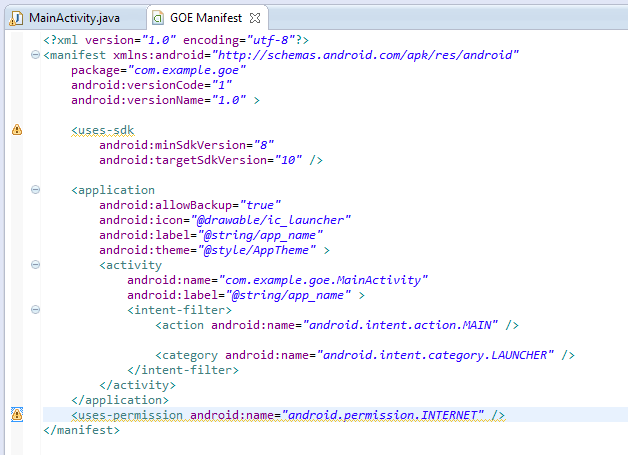Click android:label under the application tag
This screenshot has width=628, height=455.
pos(211,235)
